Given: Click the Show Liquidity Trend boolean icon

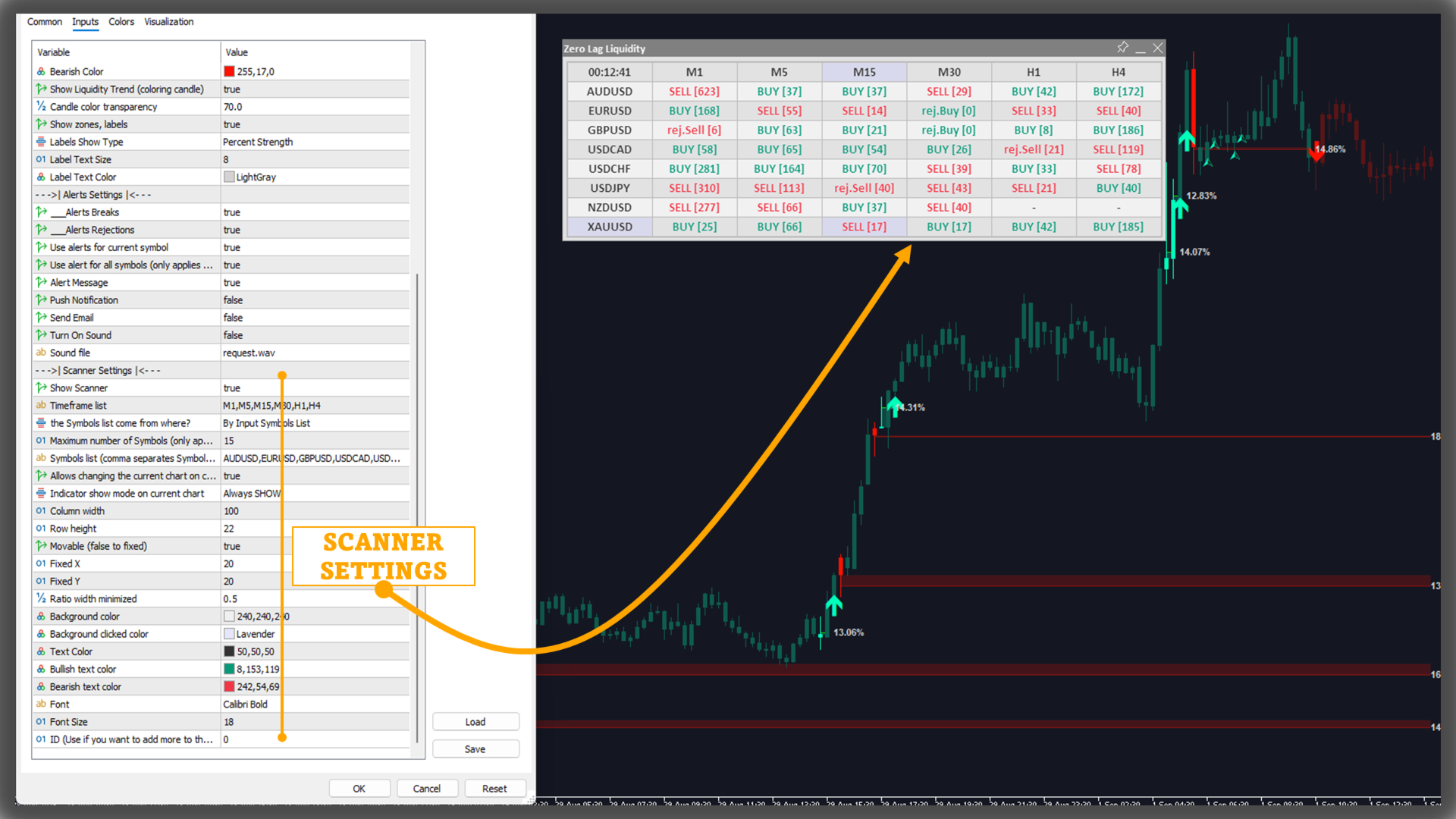Looking at the screenshot, I should (x=41, y=89).
